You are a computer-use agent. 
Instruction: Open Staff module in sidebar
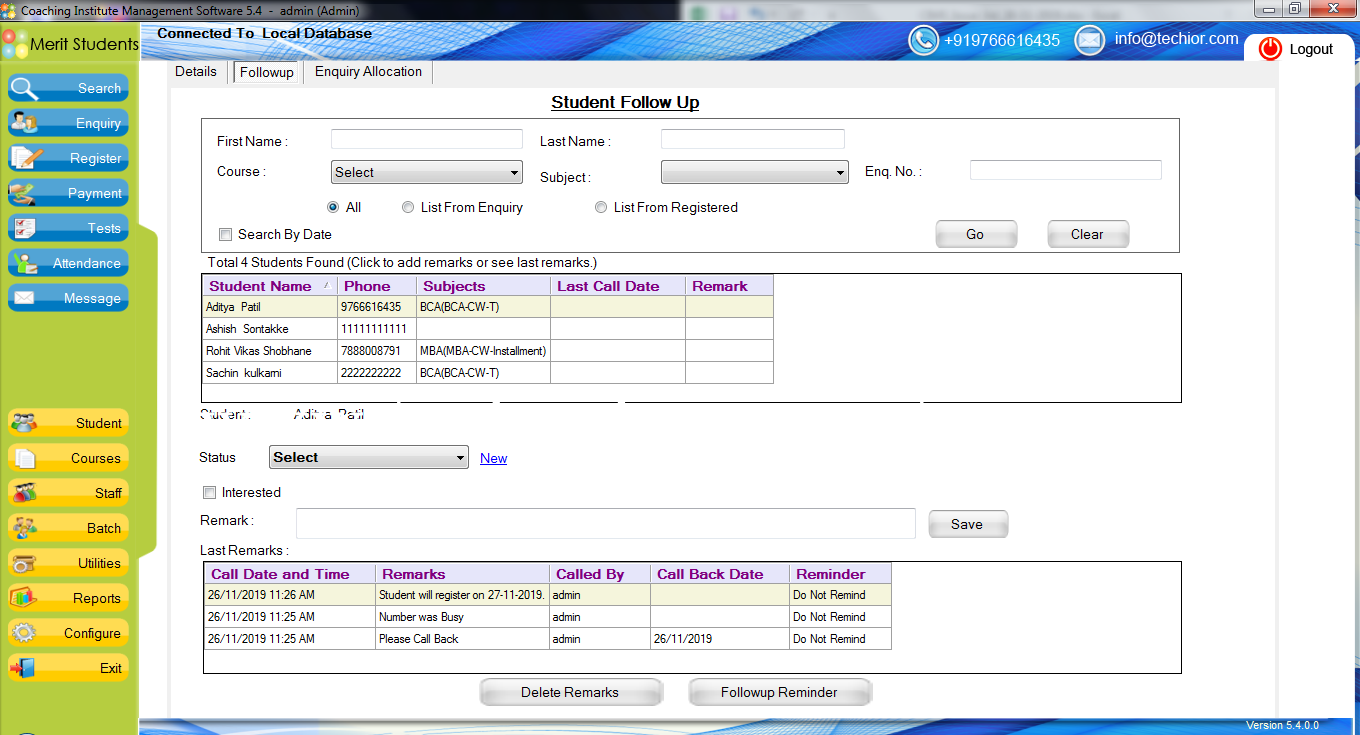coord(69,493)
